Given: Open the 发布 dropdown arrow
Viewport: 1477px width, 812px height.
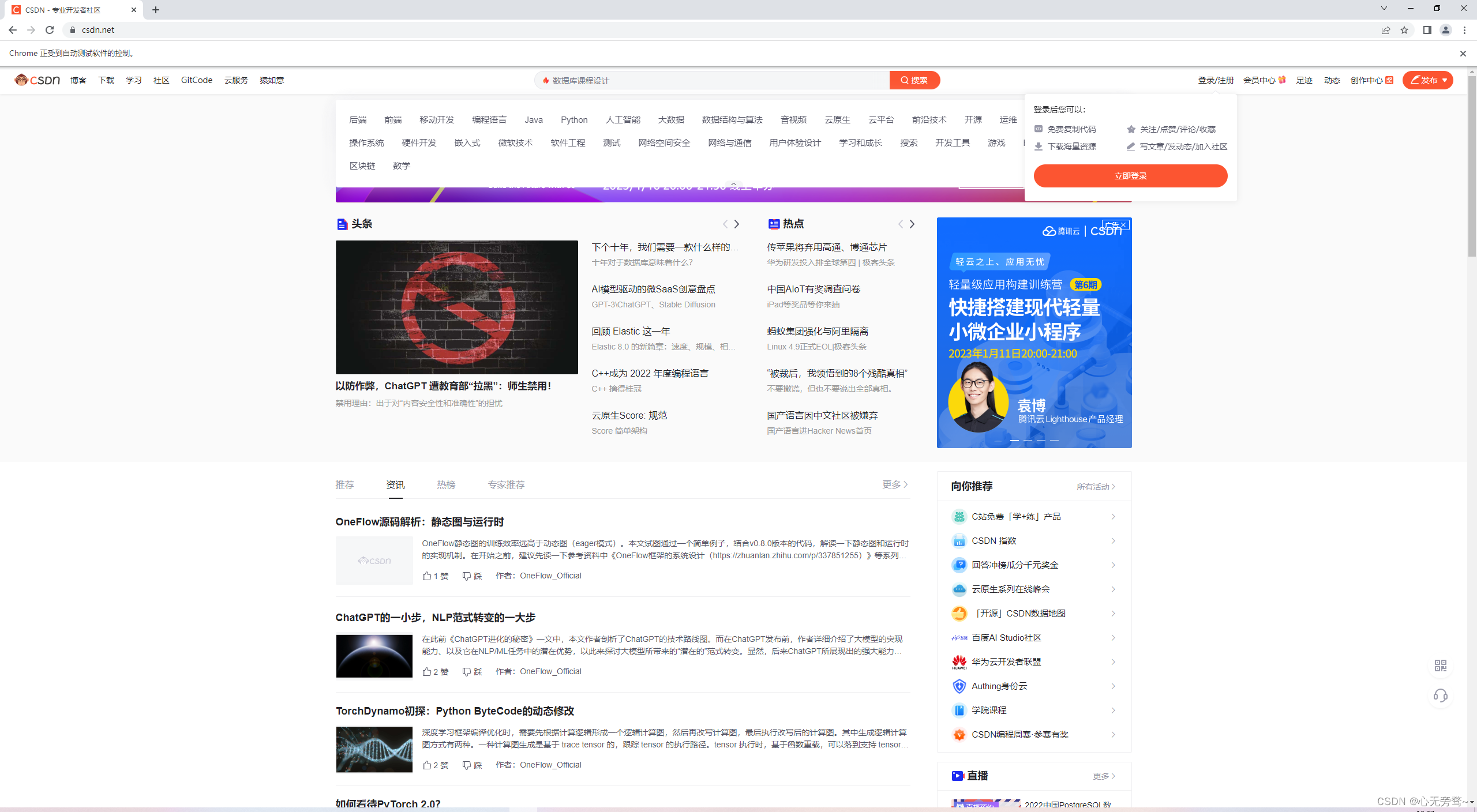Looking at the screenshot, I should tap(1445, 81).
